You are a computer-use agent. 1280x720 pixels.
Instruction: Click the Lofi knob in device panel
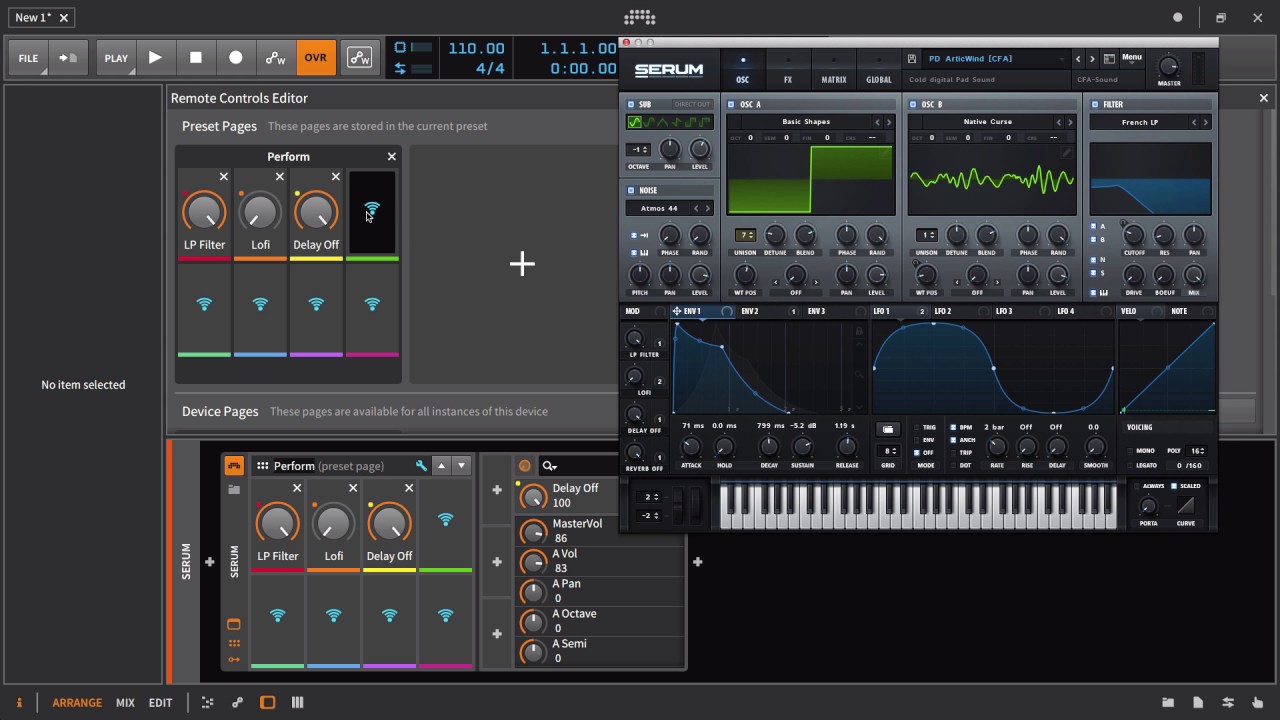click(333, 523)
